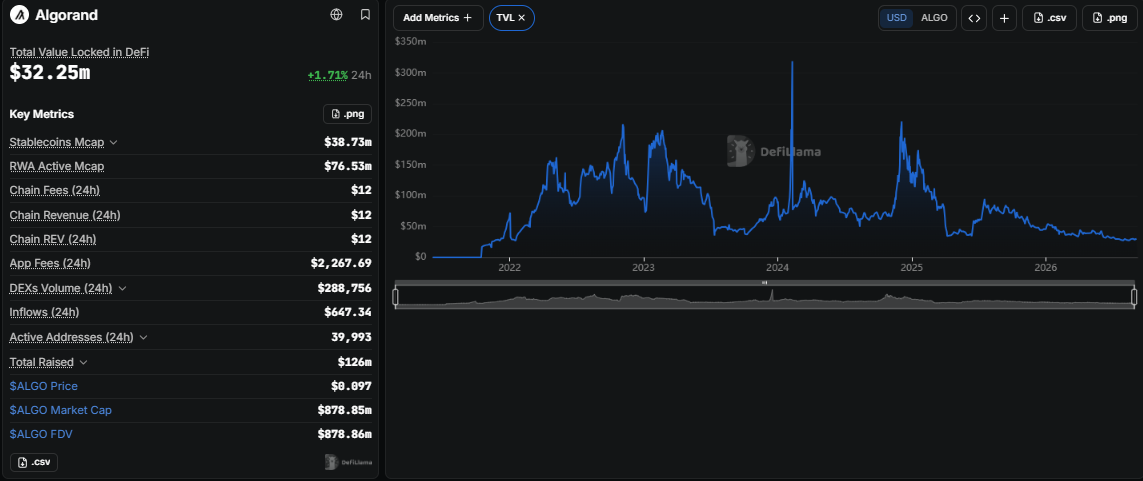1143x481 pixels.
Task: Click the 2026 x-axis label
Action: pyautogui.click(x=1046, y=268)
